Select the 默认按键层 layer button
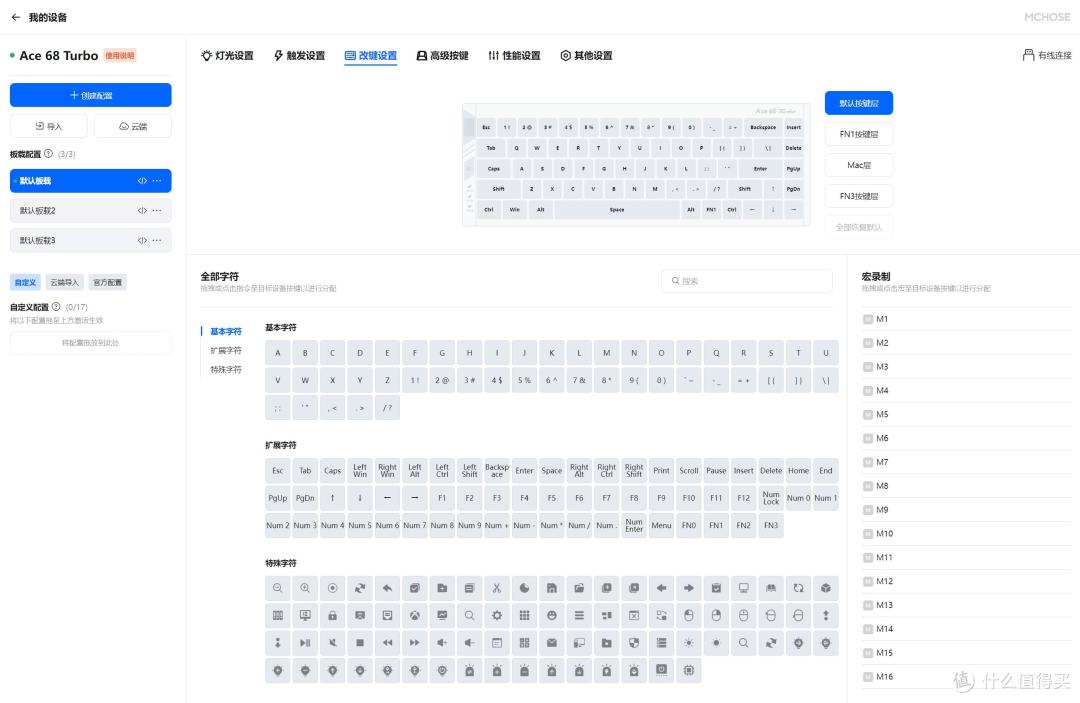The width and height of the screenshot is (1080, 703). click(859, 103)
